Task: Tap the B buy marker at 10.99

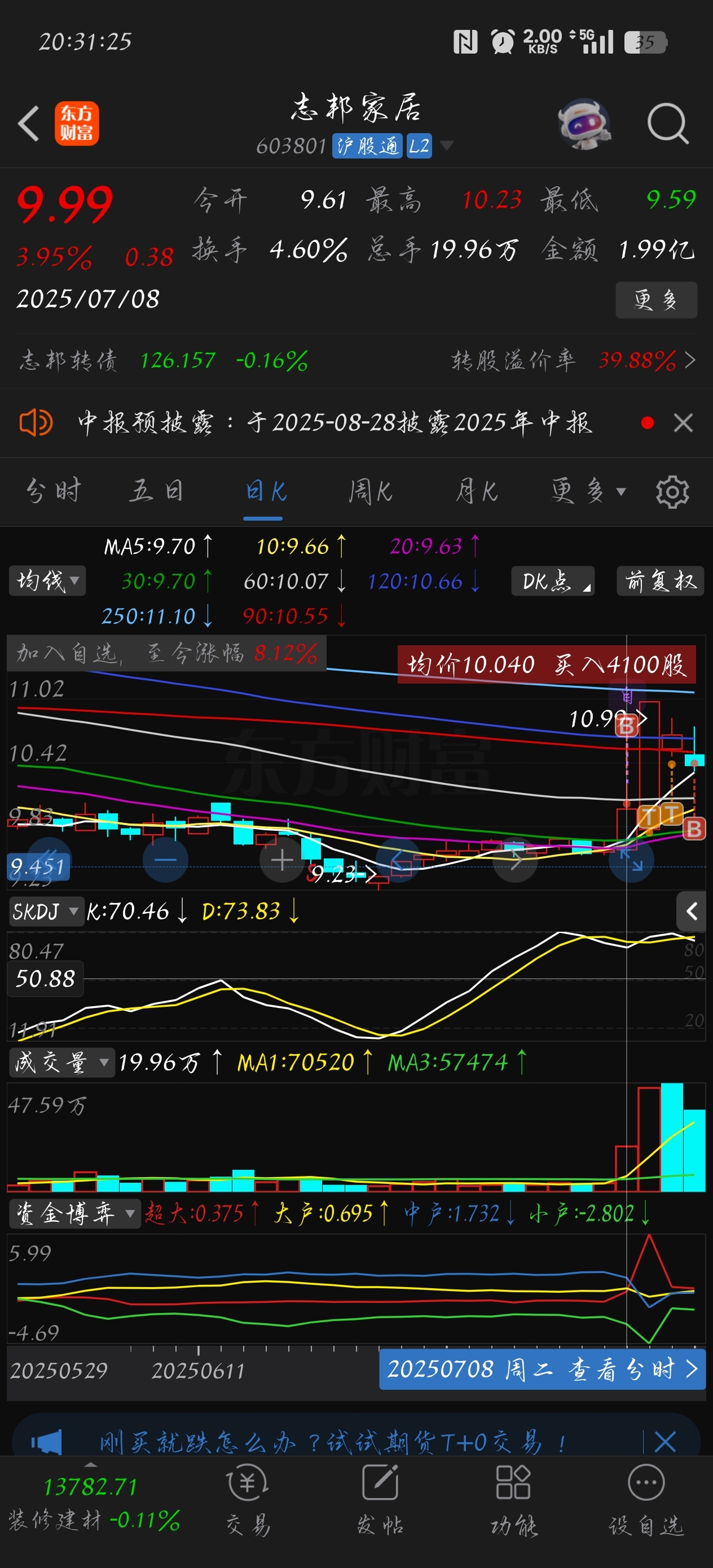Action: pyautogui.click(x=627, y=725)
